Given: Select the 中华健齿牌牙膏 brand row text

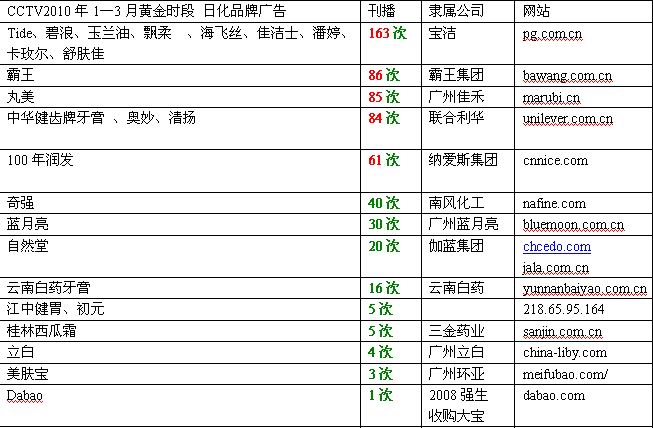Looking at the screenshot, I should click(101, 118).
